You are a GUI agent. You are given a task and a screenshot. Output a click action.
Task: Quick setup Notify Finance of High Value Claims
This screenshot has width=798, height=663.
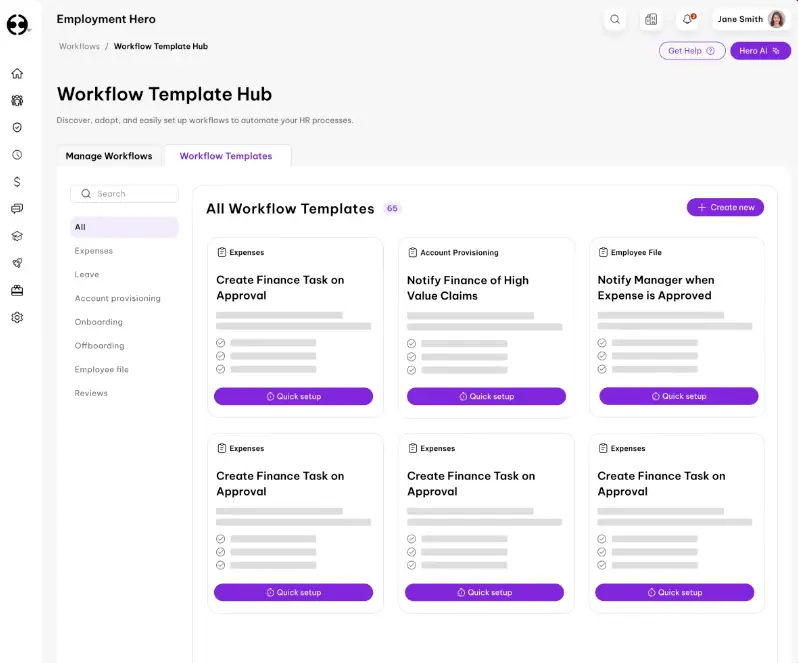pyautogui.click(x=486, y=396)
